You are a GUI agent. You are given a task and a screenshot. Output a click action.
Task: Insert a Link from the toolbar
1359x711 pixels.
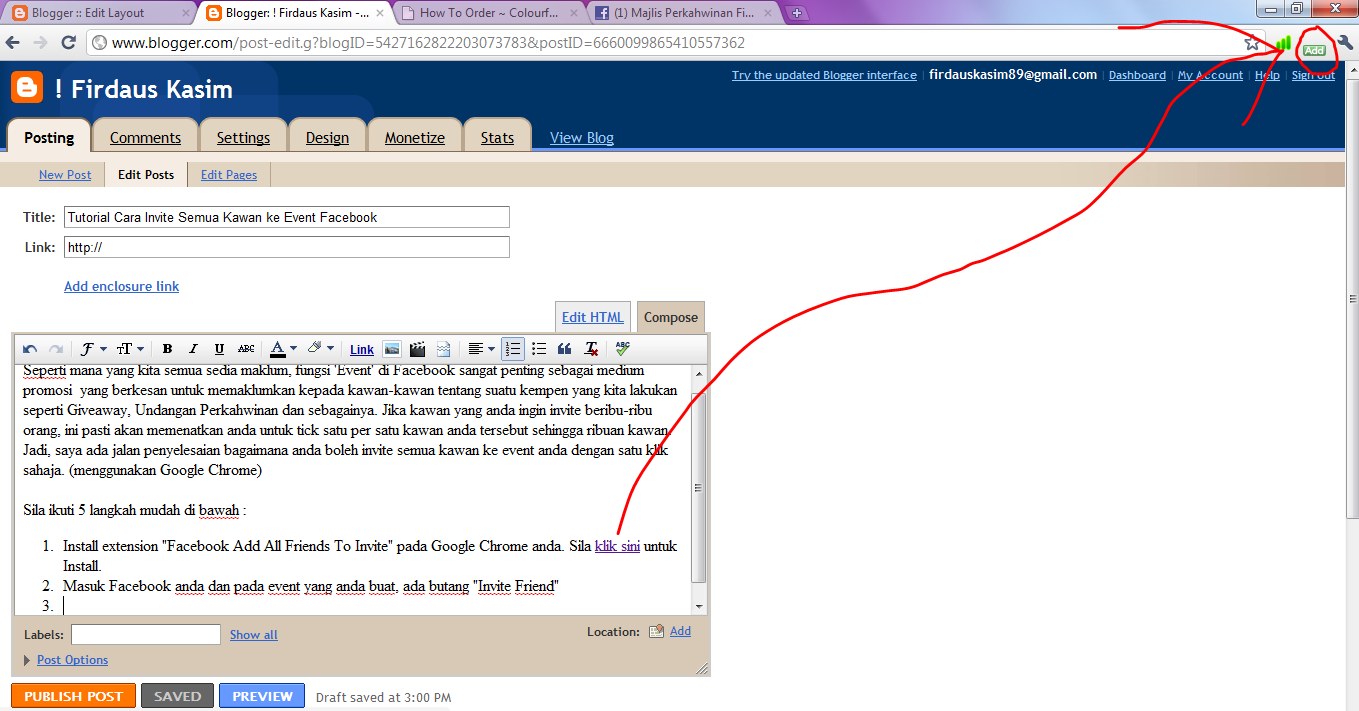click(362, 349)
